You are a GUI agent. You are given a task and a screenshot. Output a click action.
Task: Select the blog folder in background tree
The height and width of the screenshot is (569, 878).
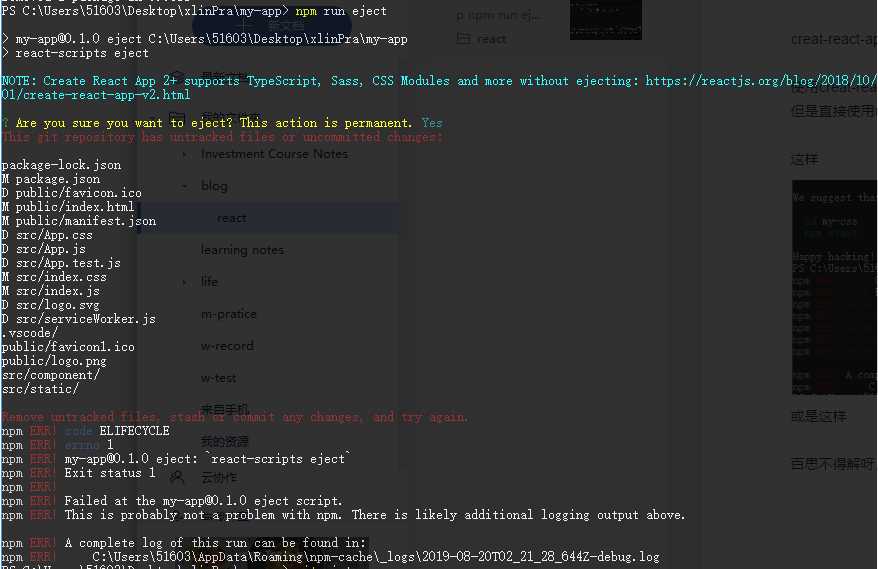tap(214, 186)
